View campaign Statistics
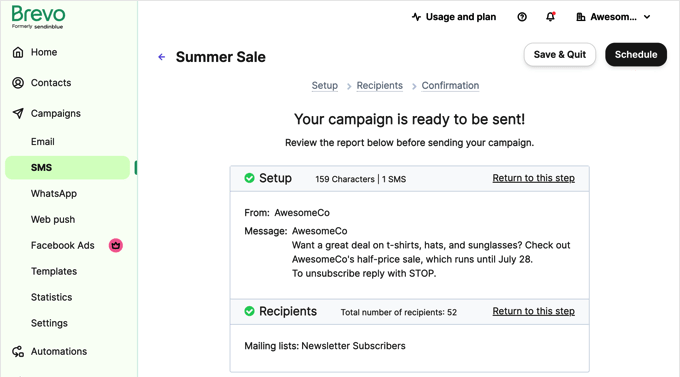The width and height of the screenshot is (680, 377). click(x=51, y=297)
